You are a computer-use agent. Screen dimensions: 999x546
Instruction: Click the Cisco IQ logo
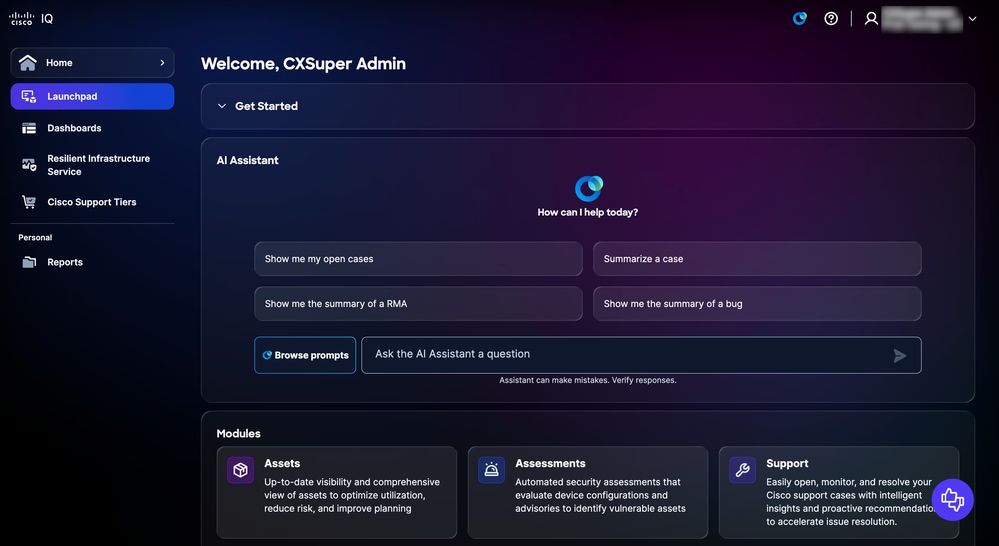pos(31,18)
